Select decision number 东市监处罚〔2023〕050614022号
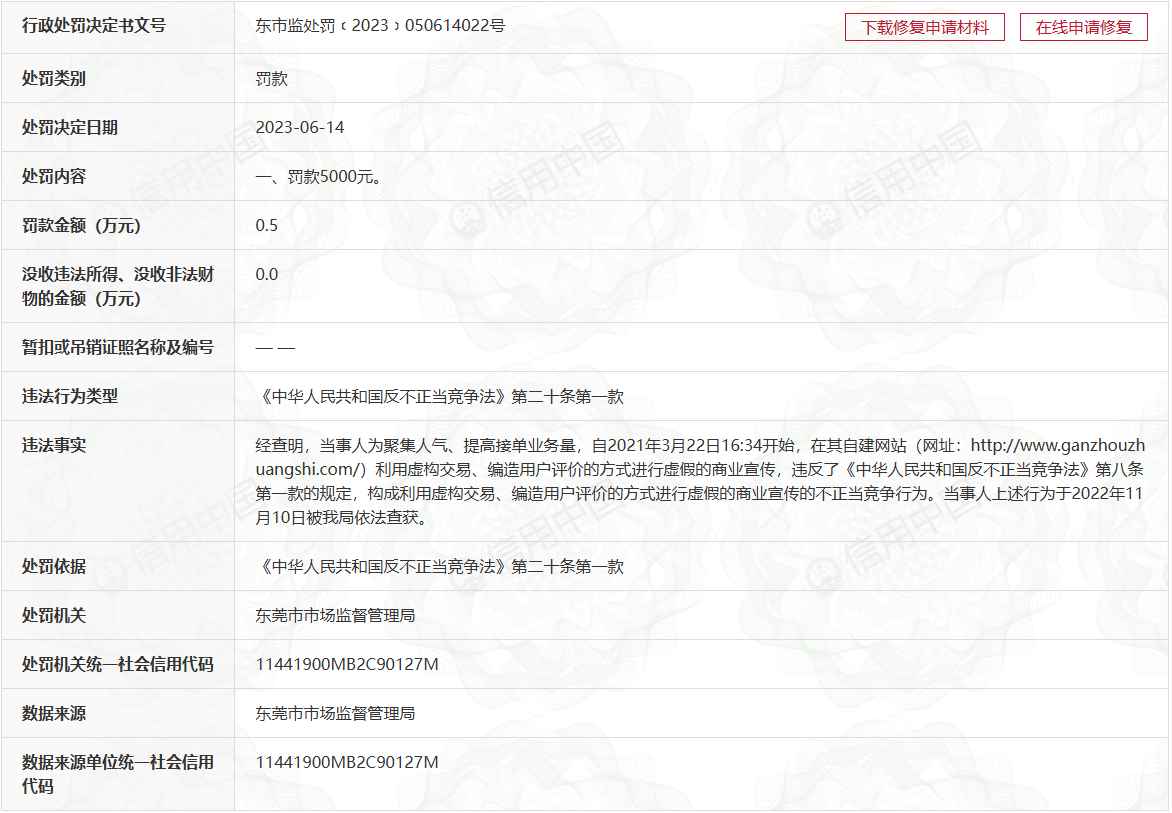The height and width of the screenshot is (813, 1172). (x=380, y=26)
